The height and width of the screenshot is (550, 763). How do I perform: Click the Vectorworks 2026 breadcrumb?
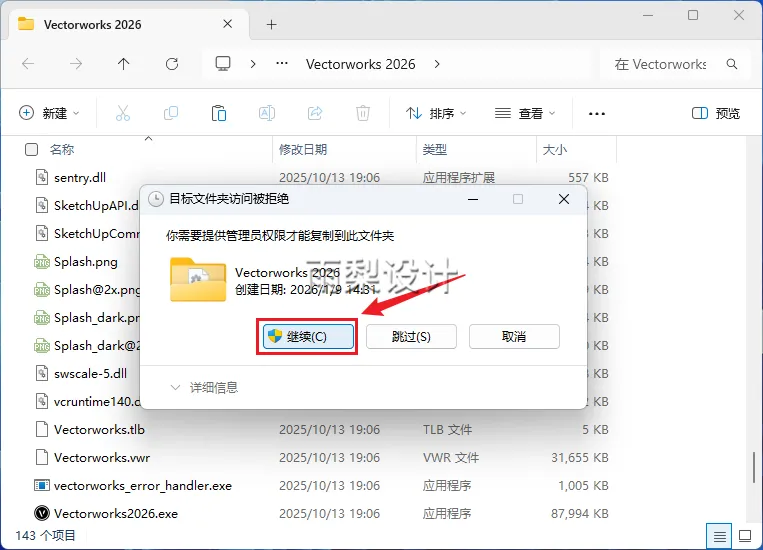tap(361, 64)
